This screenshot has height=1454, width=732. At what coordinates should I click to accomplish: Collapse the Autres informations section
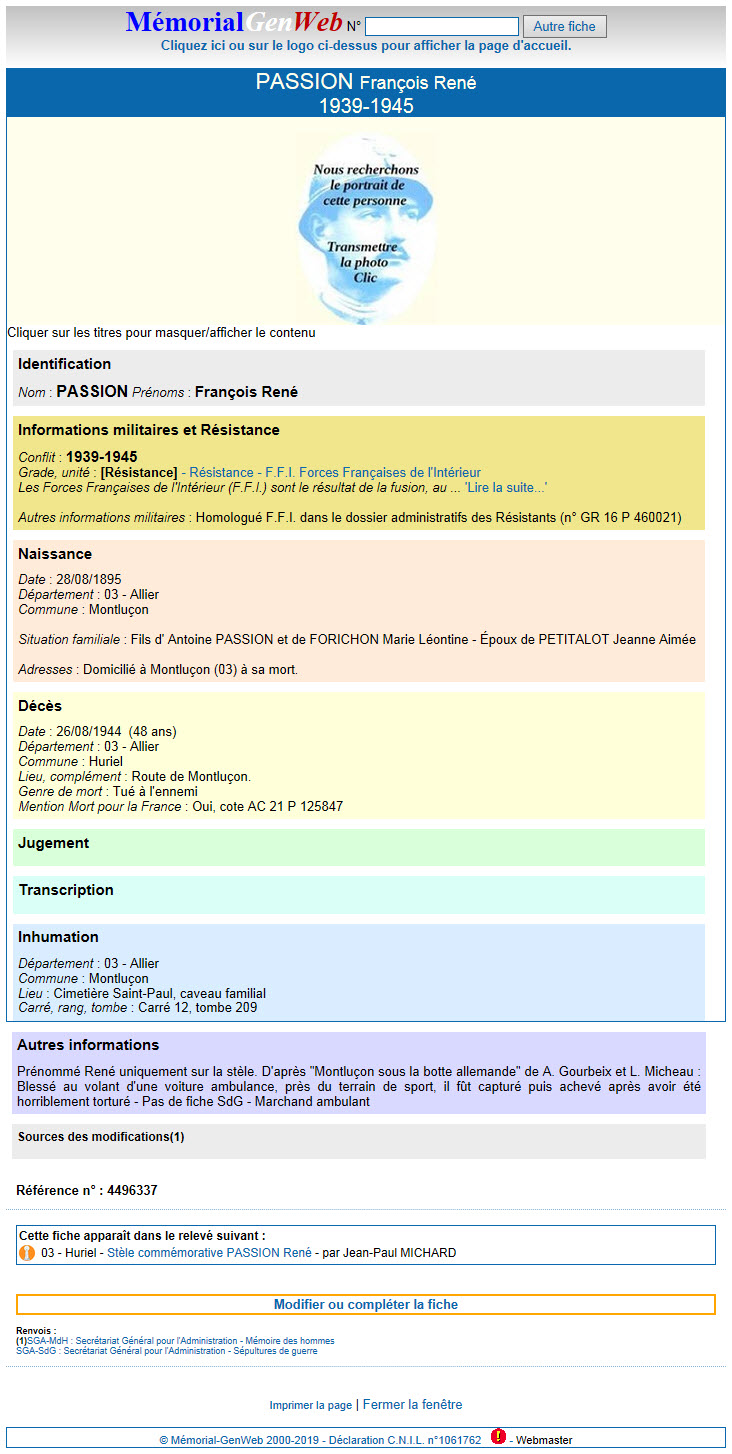point(88,1045)
